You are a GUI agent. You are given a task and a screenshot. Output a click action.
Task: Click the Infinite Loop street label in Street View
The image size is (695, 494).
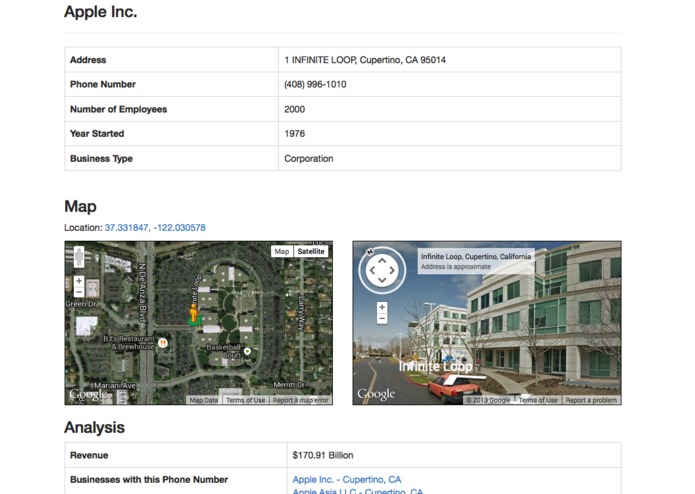[x=435, y=366]
